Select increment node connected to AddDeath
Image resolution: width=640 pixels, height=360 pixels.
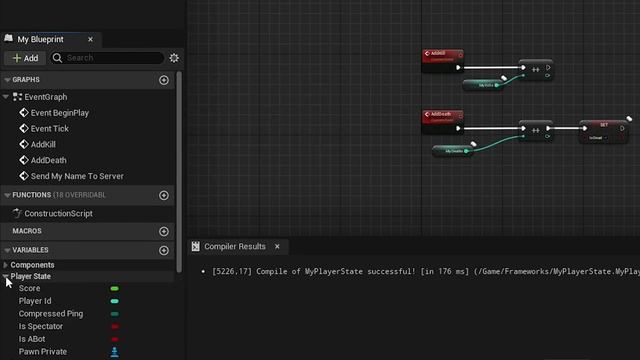[536, 131]
